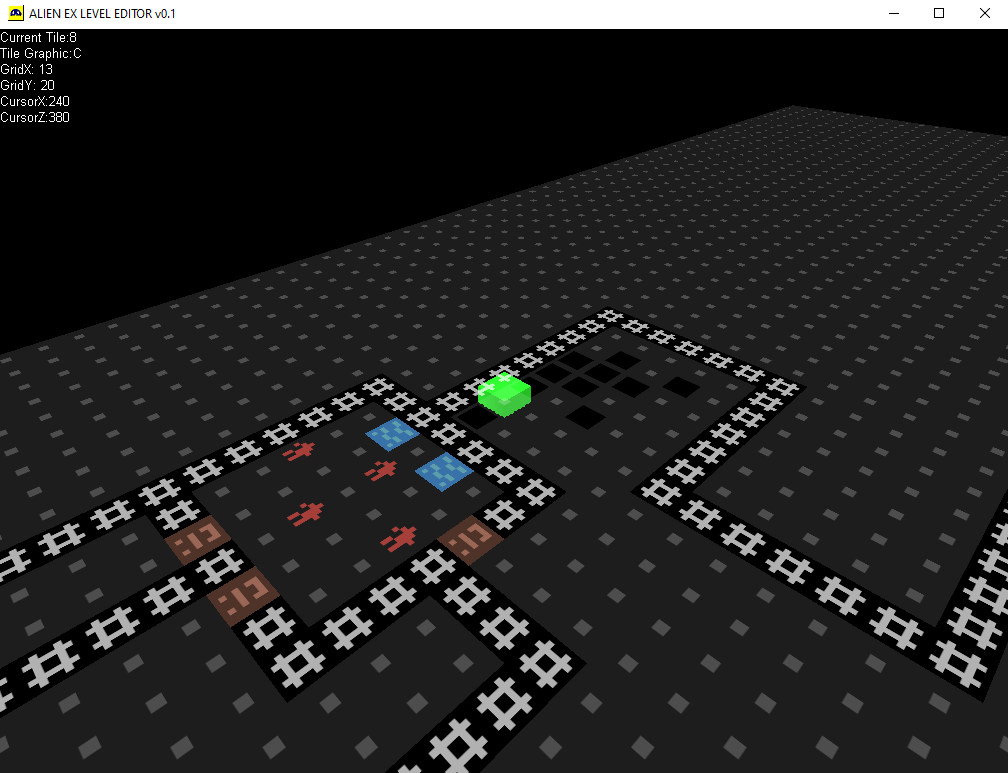Click the green cube cursor
The width and height of the screenshot is (1008, 773).
(505, 395)
